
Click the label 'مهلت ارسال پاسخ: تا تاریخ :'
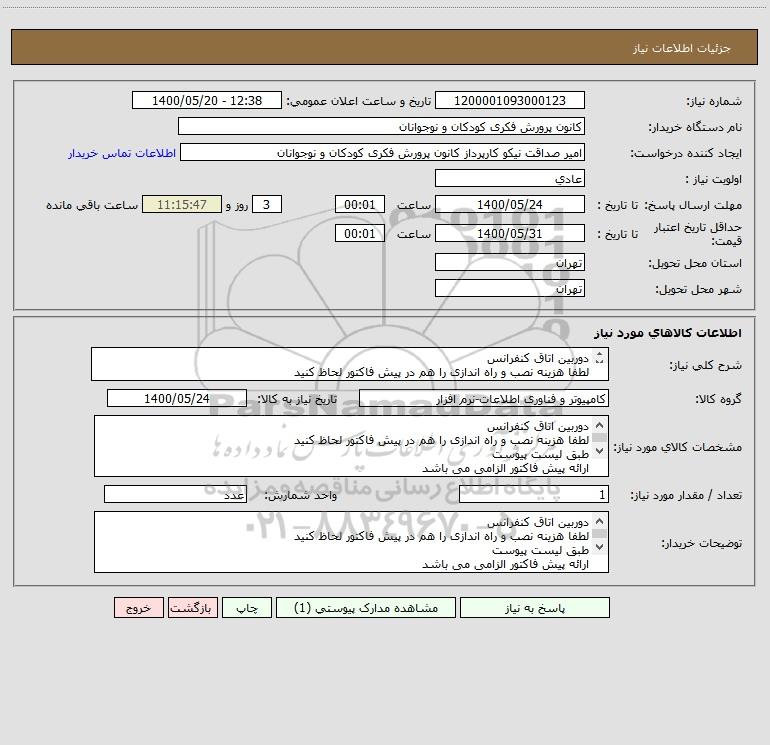(669, 205)
